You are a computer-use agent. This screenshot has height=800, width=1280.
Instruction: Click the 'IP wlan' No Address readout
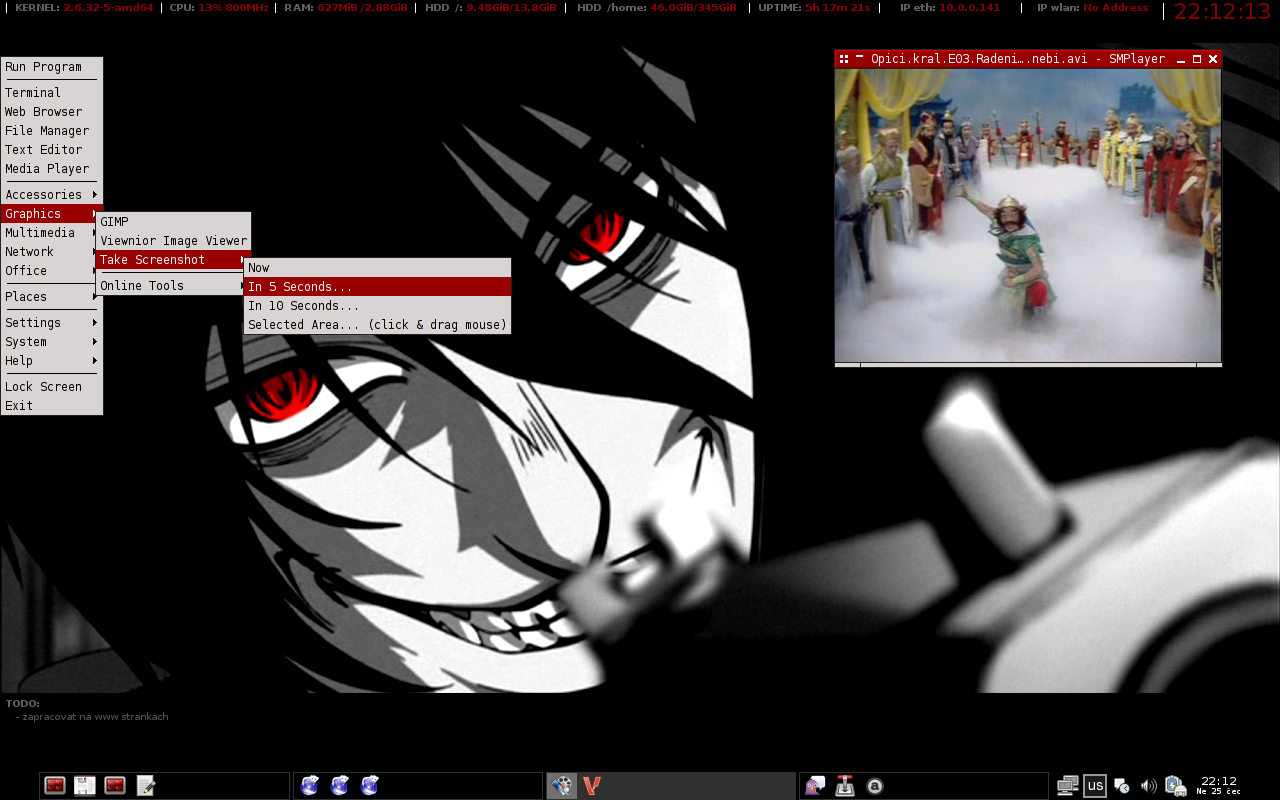click(x=1092, y=8)
